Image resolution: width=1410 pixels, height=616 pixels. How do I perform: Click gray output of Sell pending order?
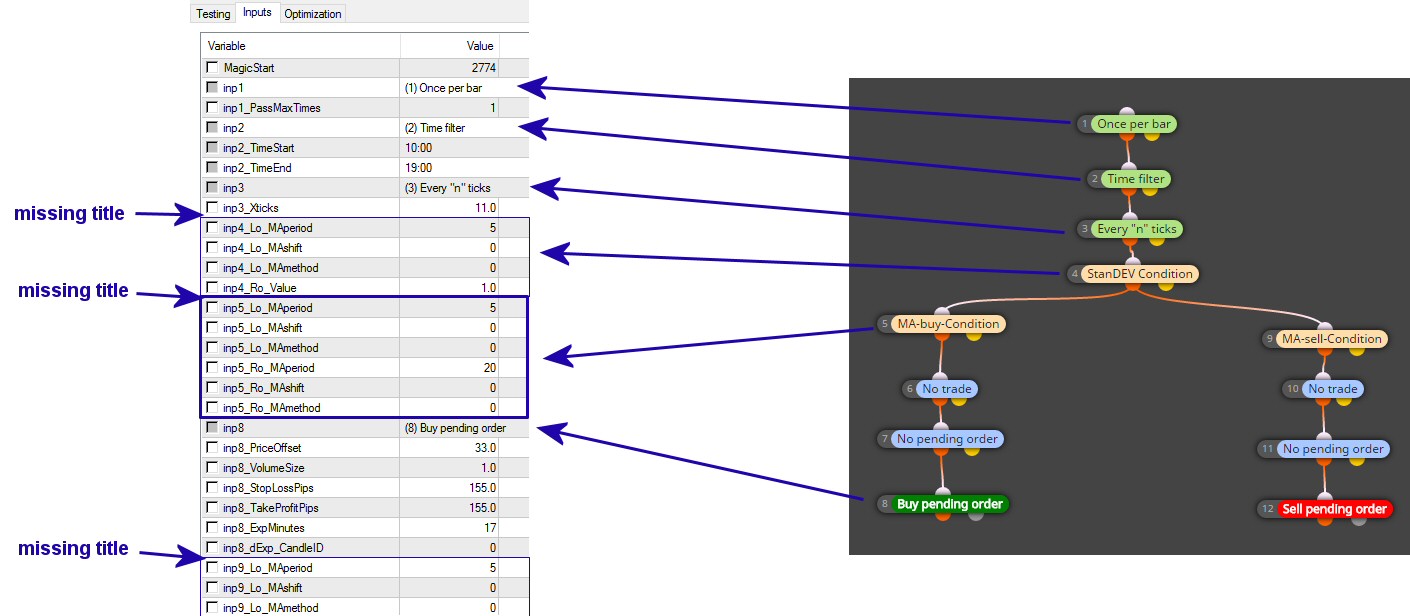pyautogui.click(x=1358, y=521)
